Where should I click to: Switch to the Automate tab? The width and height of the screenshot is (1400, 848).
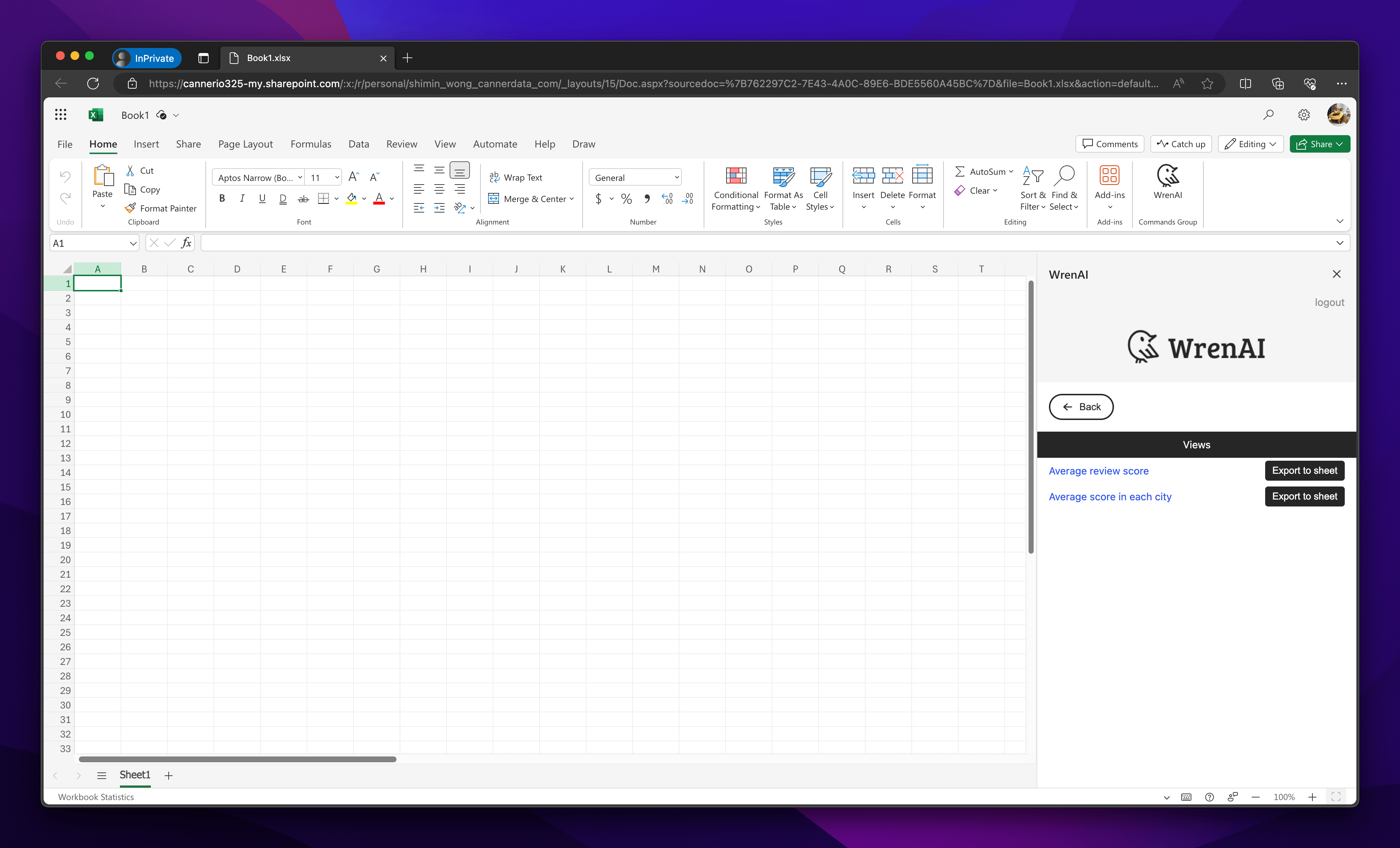495,144
